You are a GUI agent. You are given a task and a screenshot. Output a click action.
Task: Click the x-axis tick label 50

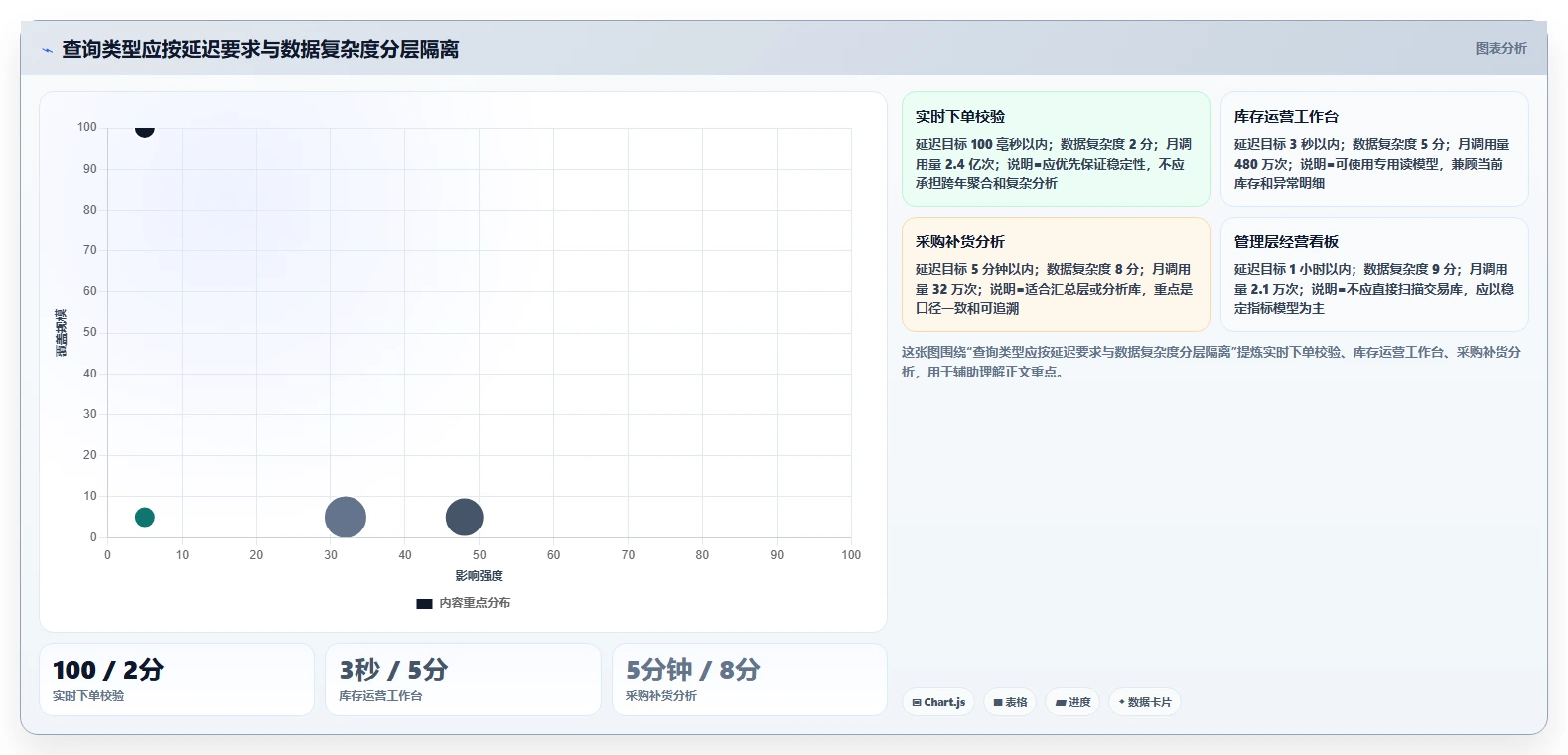(480, 555)
